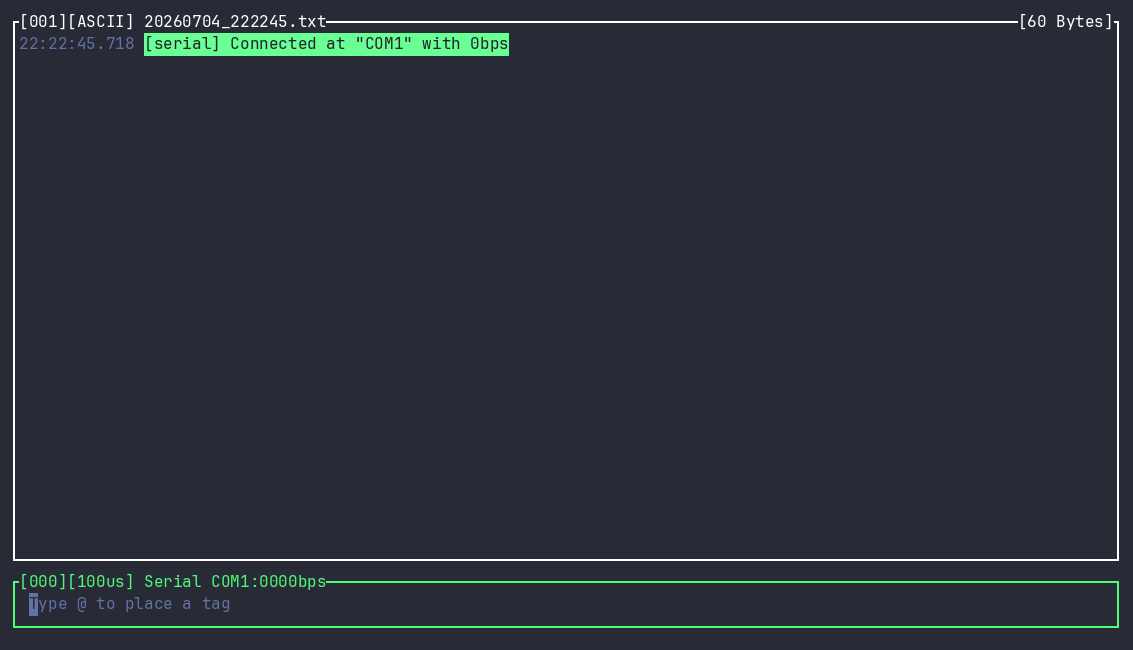Click the [100us] latency label
Viewport: 1133px width, 650px height.
[x=100, y=581]
